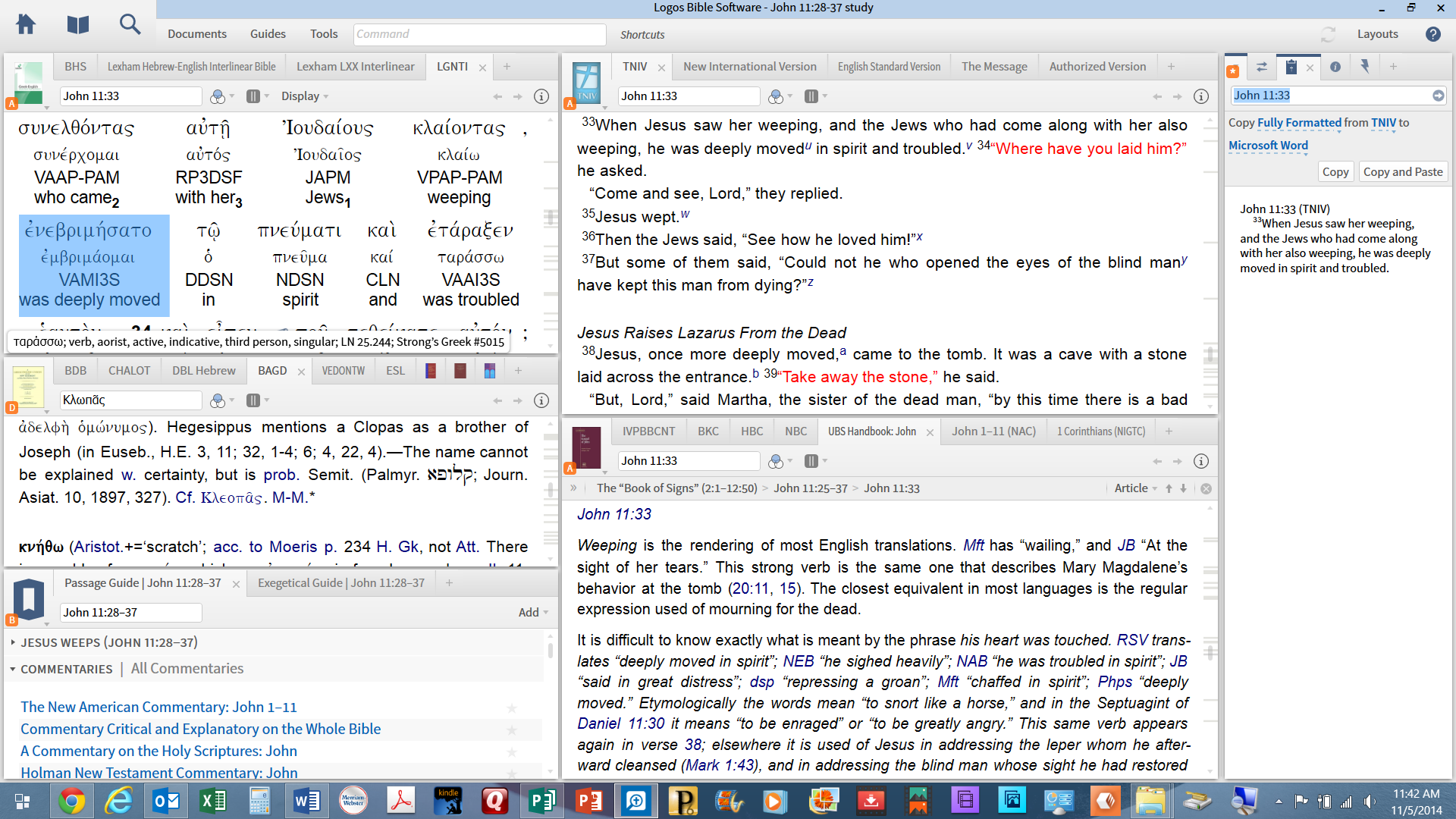Screen dimensions: 1456x819
Task: Open the Library book icon
Action: click(x=77, y=25)
